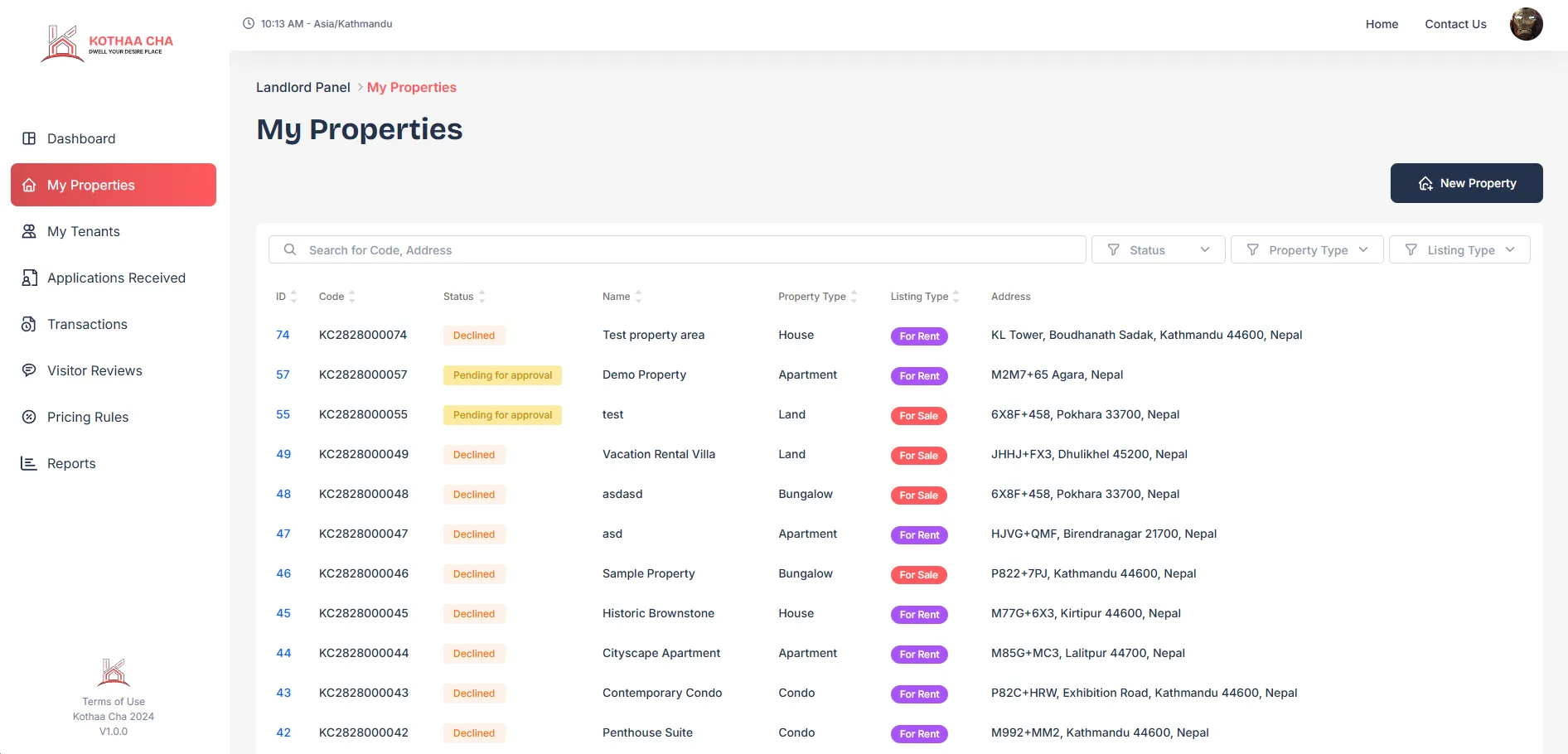Open property ID 74 link

[x=283, y=335]
